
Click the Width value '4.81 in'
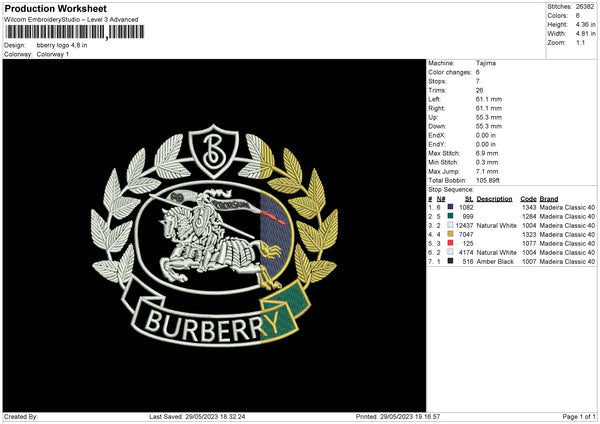click(x=585, y=34)
